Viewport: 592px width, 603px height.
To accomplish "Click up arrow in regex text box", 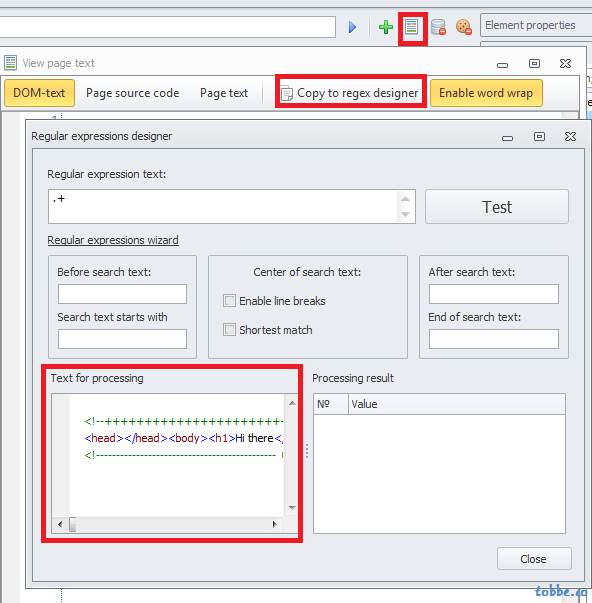I will [x=405, y=199].
